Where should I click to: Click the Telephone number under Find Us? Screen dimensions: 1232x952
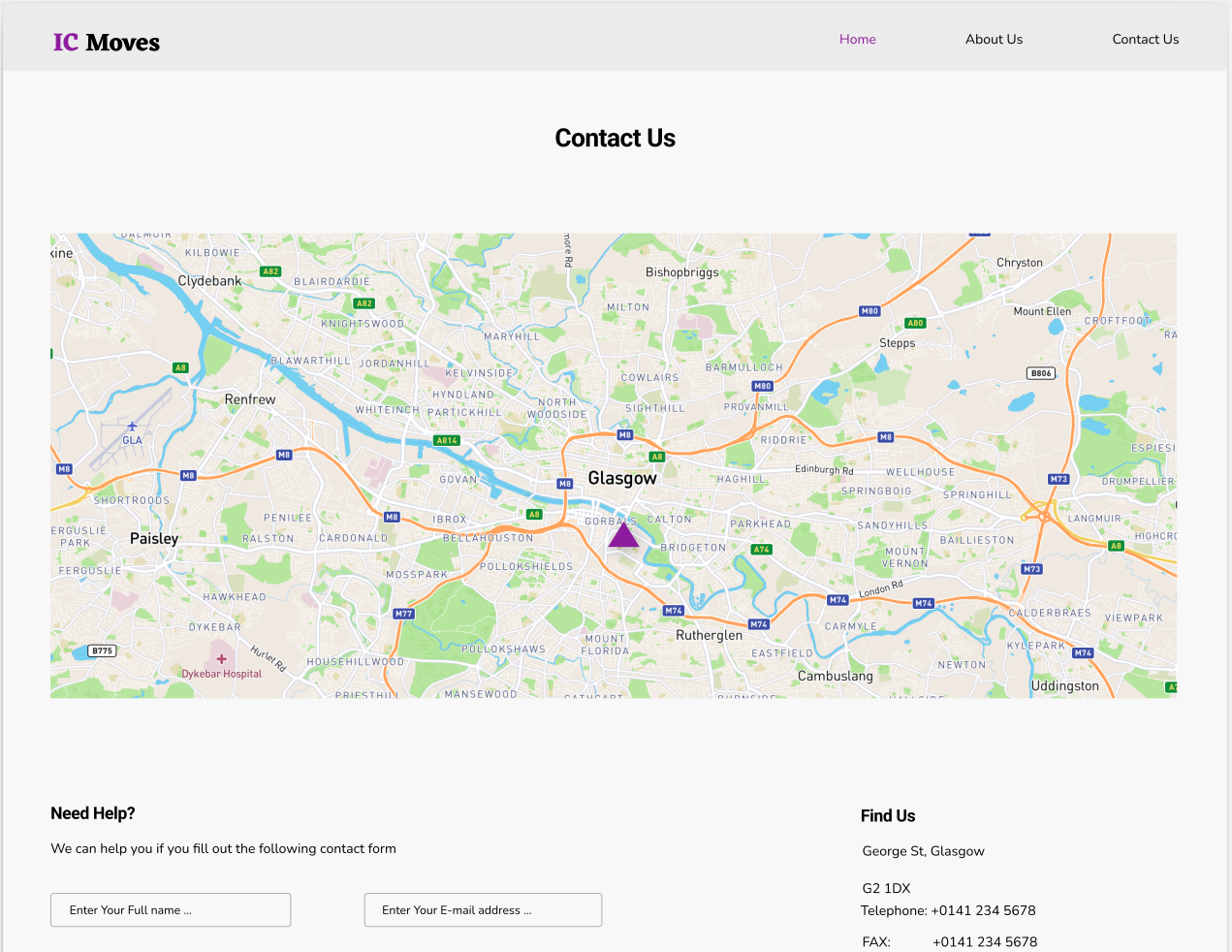pos(983,910)
